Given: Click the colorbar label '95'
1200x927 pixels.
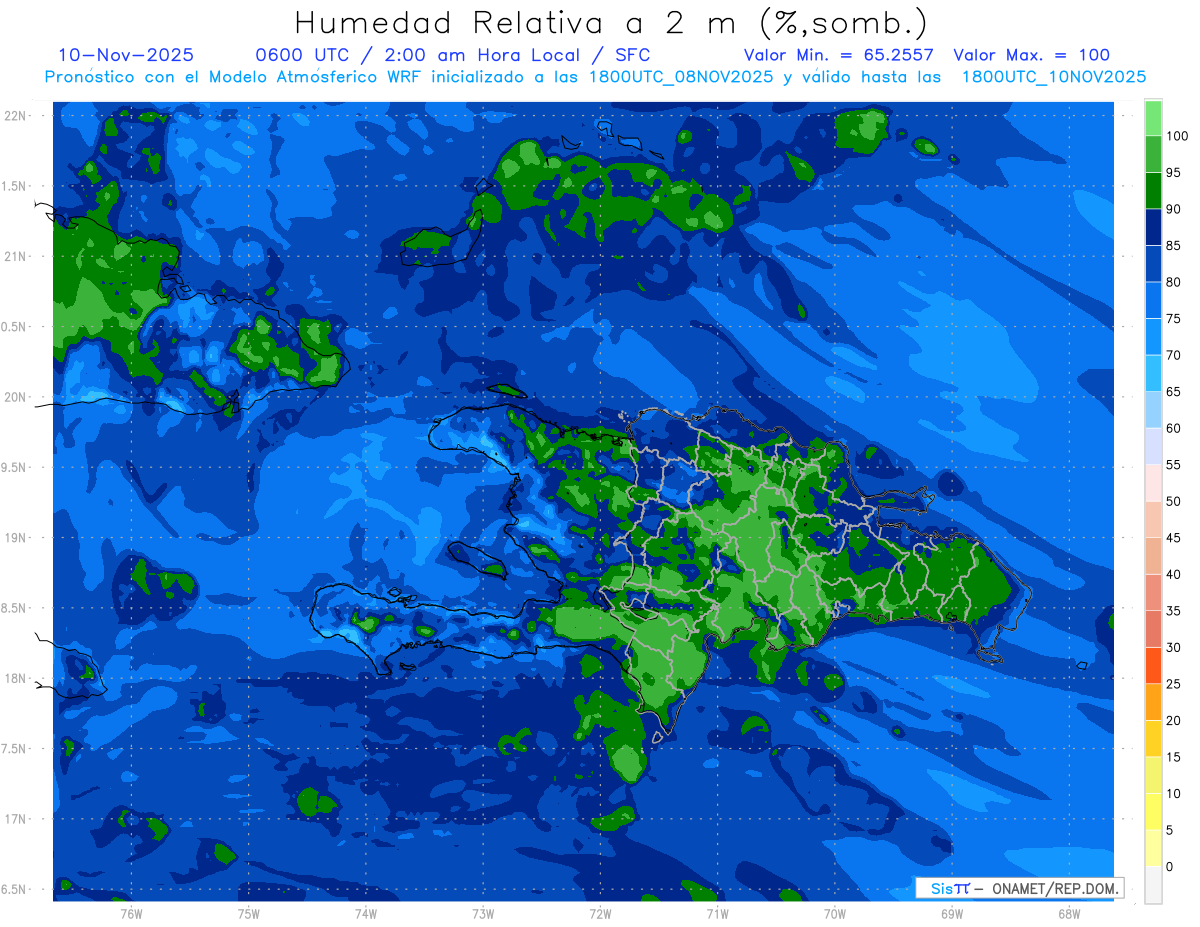Looking at the screenshot, I should [x=1173, y=173].
